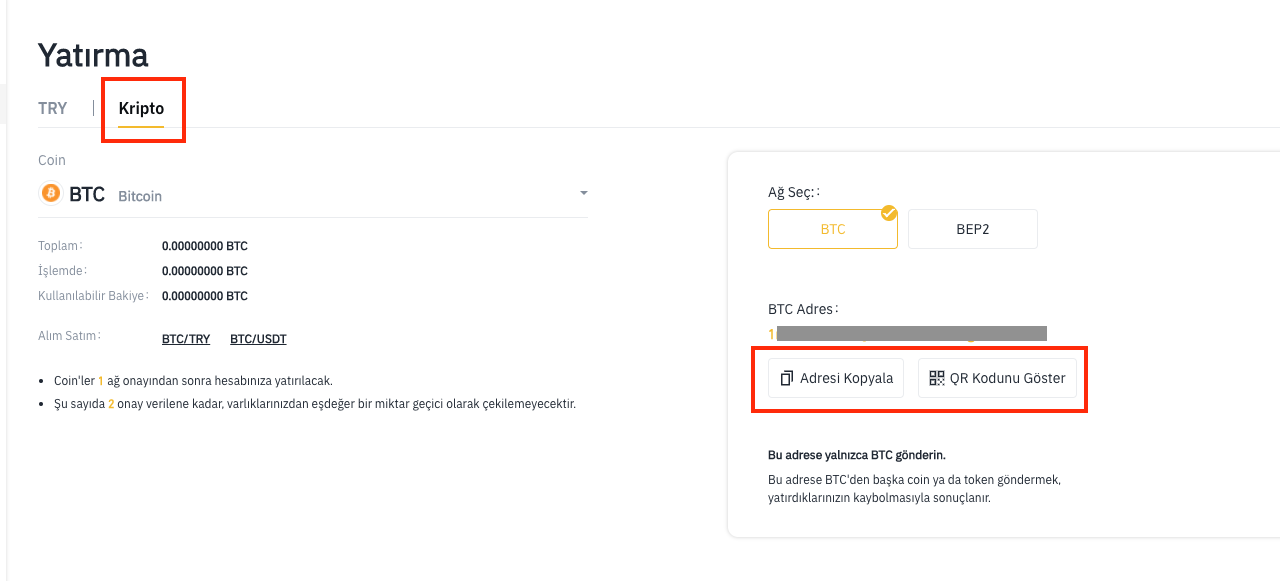Click the QR Kodunu Göster button
Viewport: 1280px width, 581px height.
pyautogui.click(x=998, y=378)
